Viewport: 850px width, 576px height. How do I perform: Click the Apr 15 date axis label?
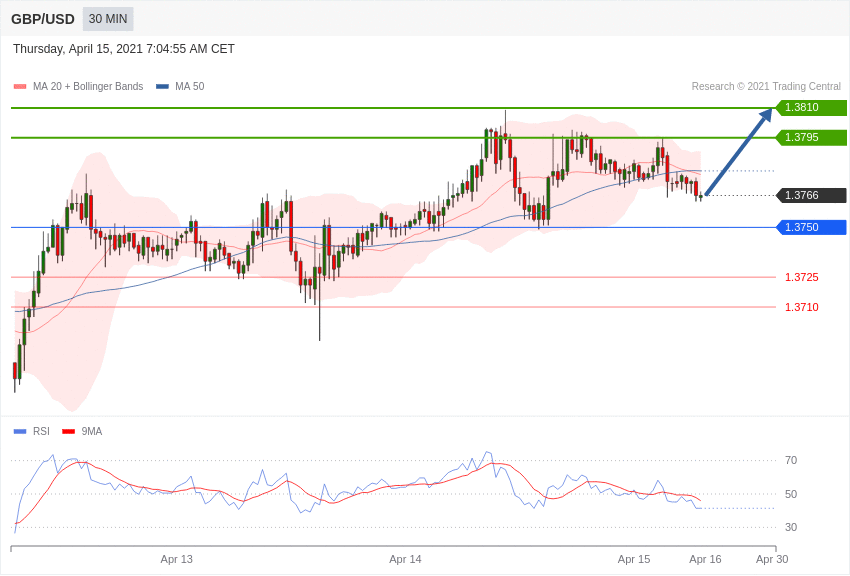pos(634,559)
